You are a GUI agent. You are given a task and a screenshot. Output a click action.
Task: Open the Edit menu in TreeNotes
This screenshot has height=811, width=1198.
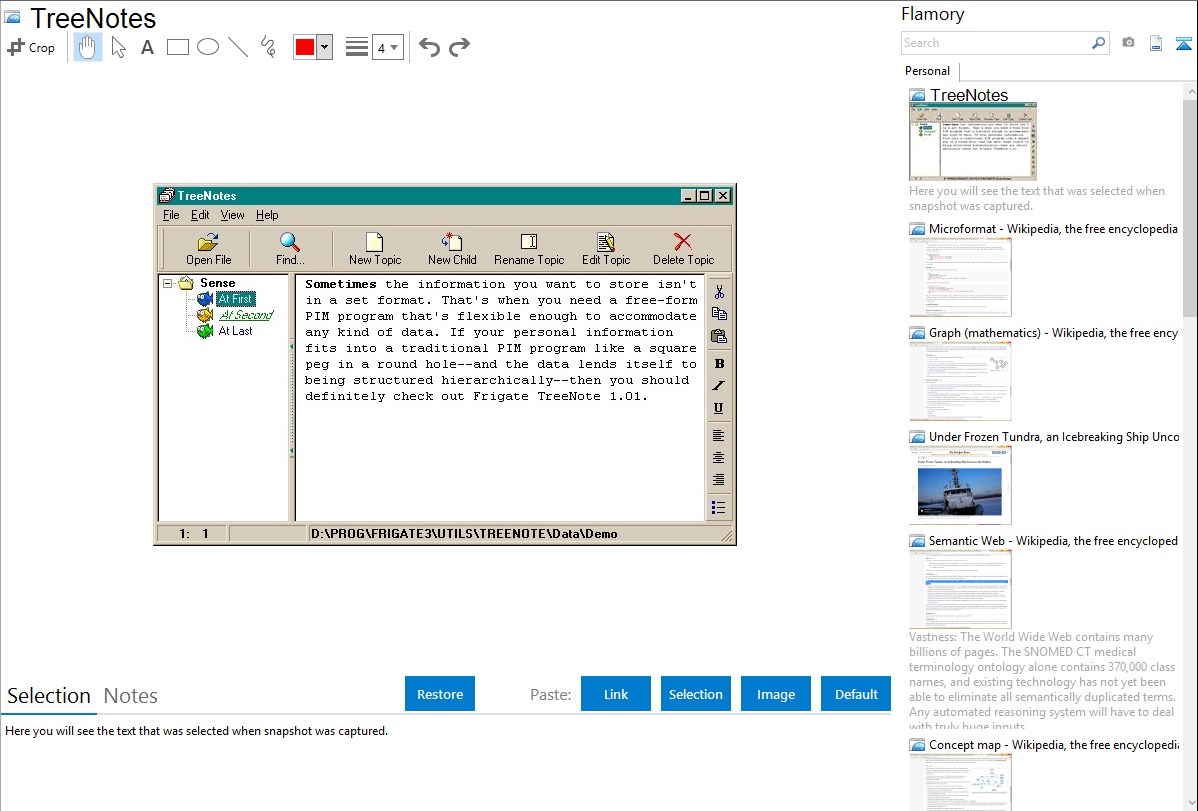tap(200, 215)
